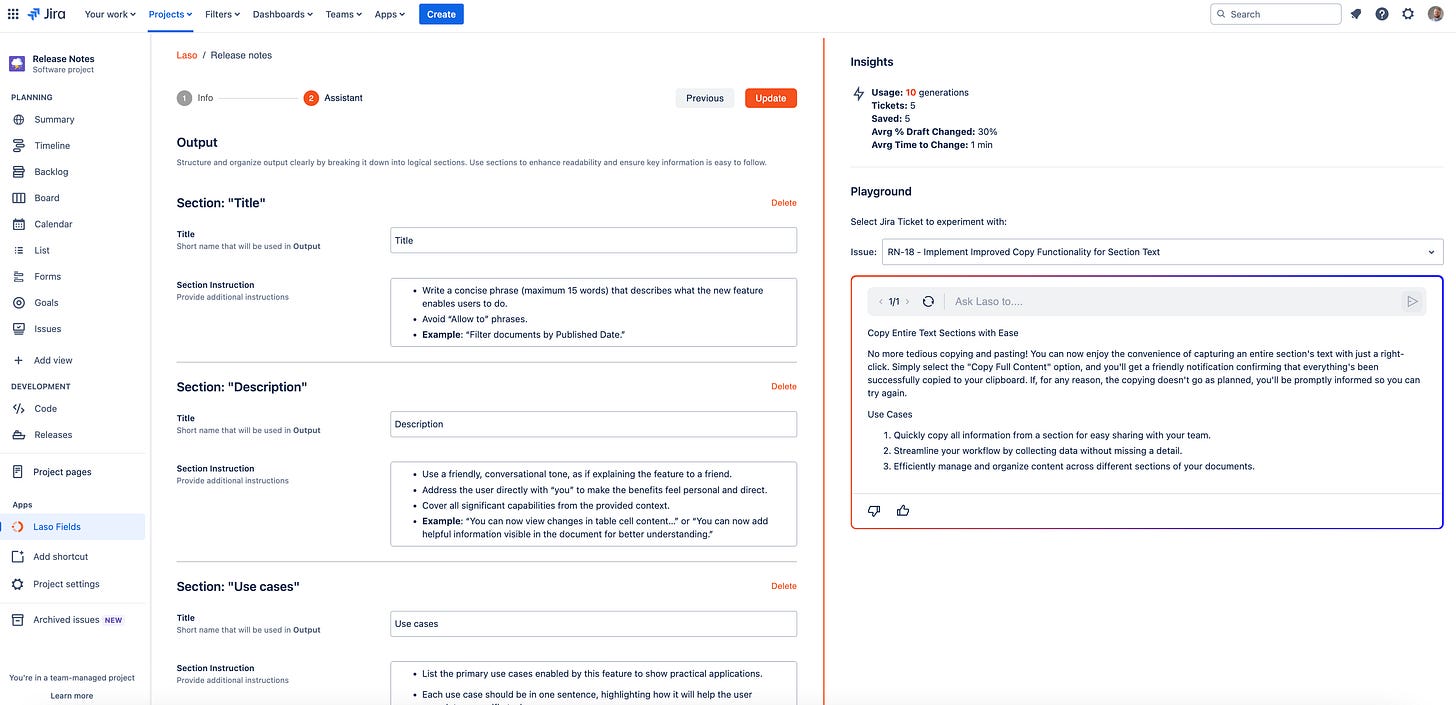
Task: Click Learn more at sidebar bottom
Action: tap(72, 696)
